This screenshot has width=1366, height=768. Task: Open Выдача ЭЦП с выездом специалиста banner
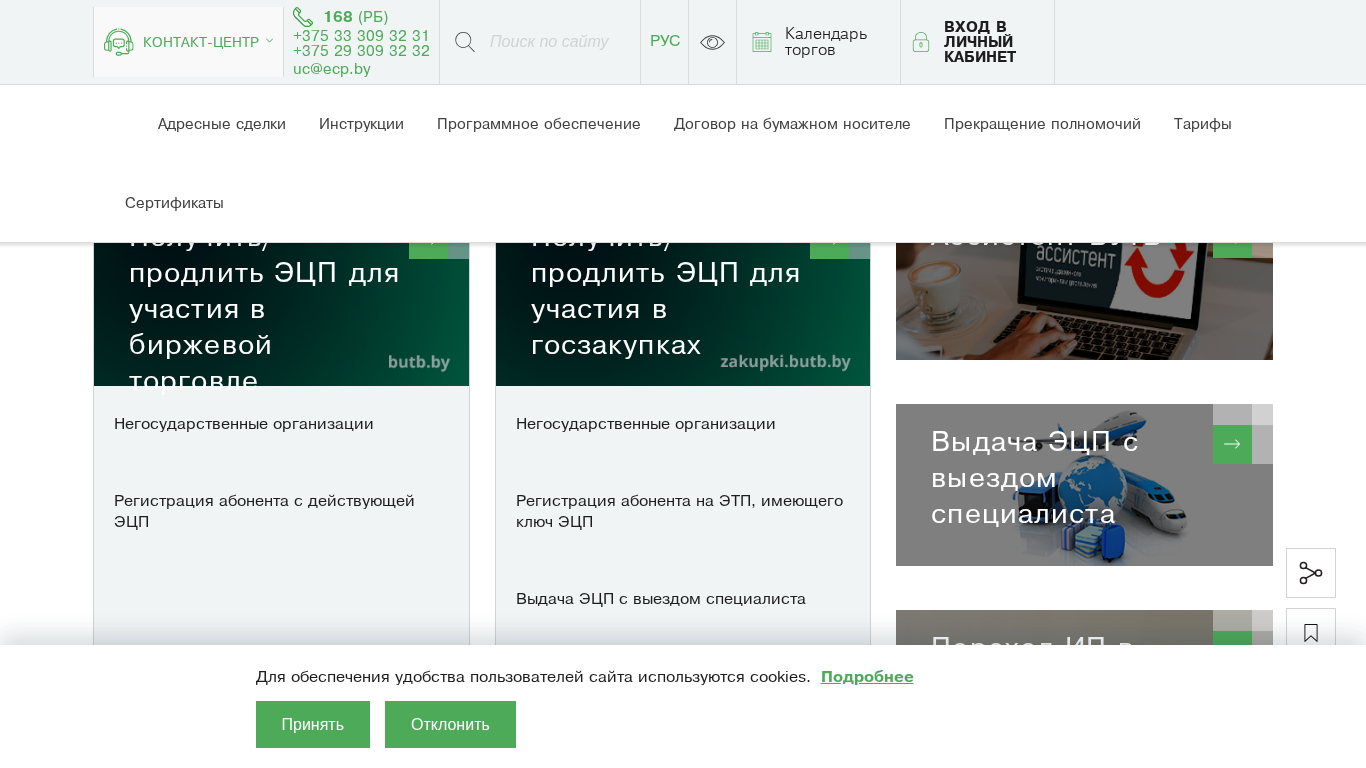pos(1084,485)
